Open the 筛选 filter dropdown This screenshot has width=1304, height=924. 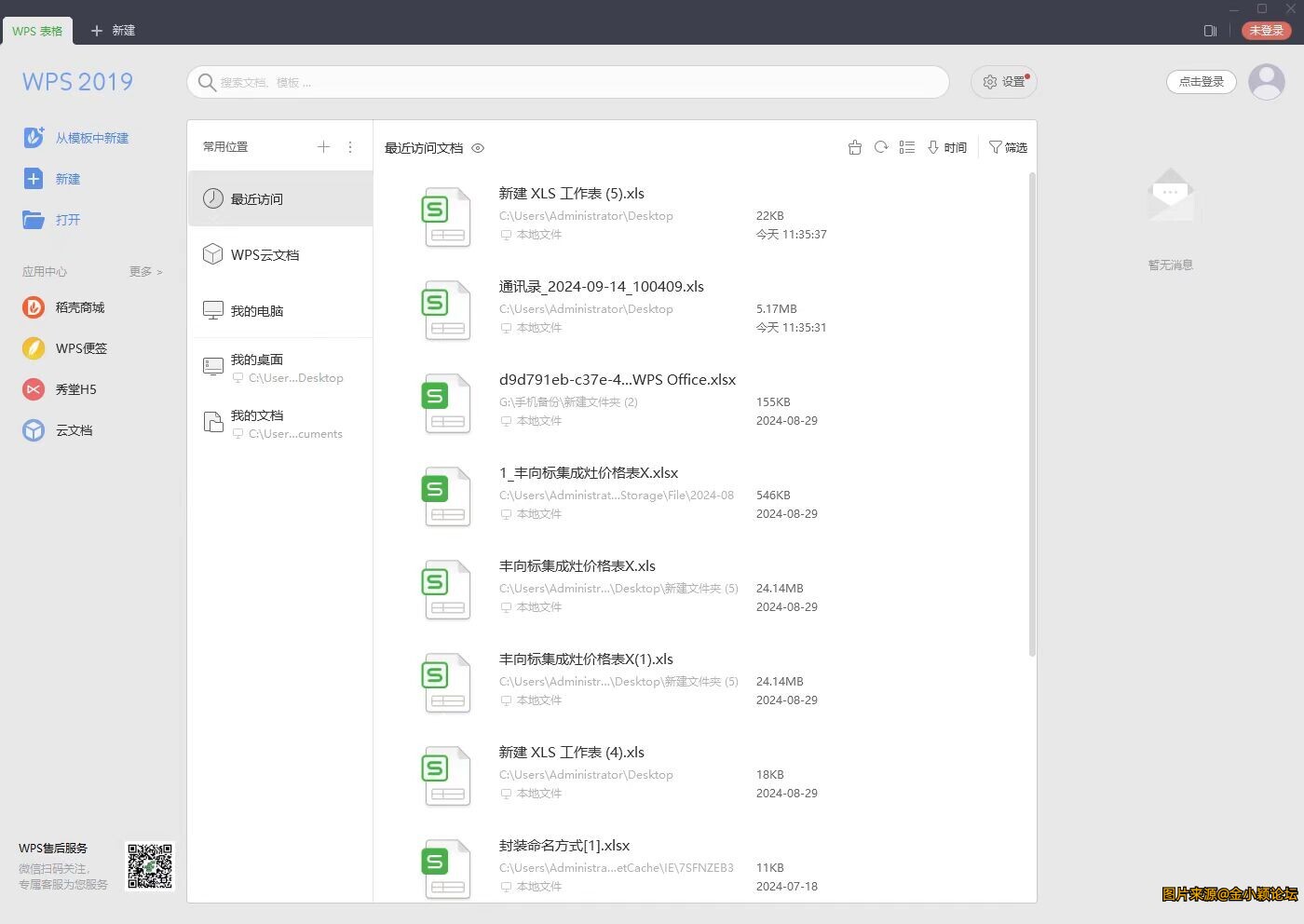click(1008, 147)
